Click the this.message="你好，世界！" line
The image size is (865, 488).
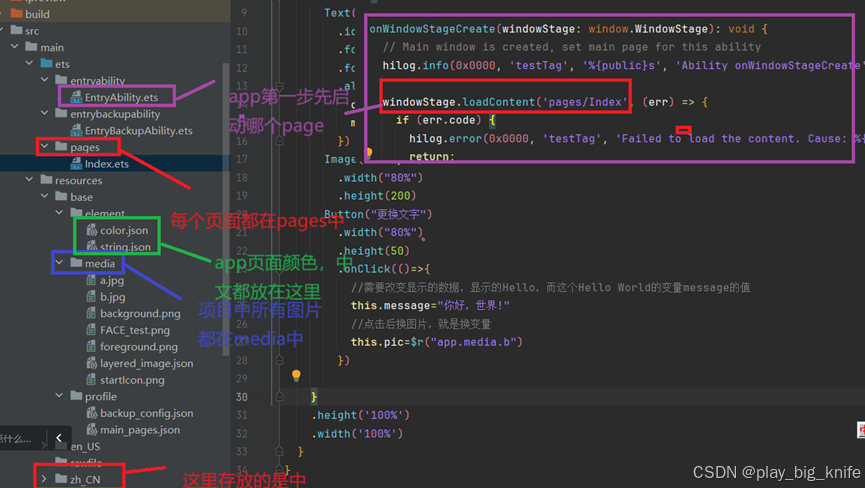coord(430,305)
